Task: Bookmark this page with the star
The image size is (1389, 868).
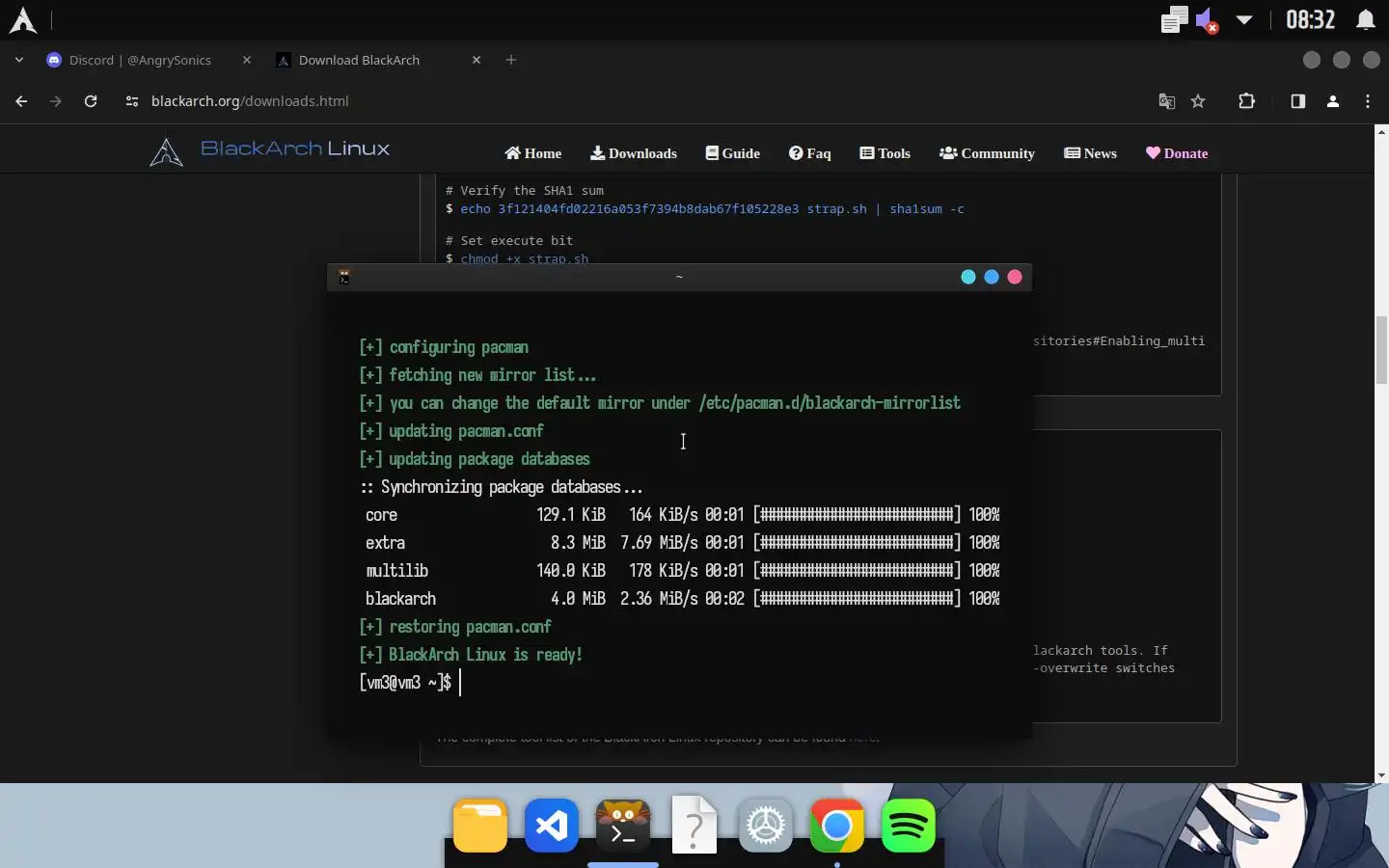Action: (x=1198, y=101)
